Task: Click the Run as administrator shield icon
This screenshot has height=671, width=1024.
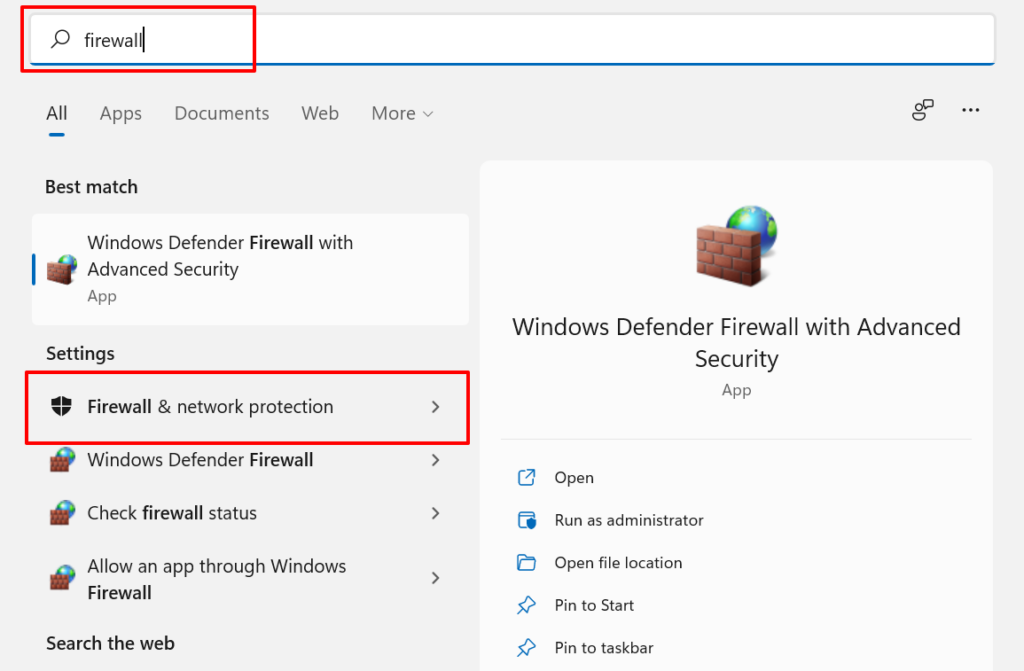Action: click(x=527, y=520)
